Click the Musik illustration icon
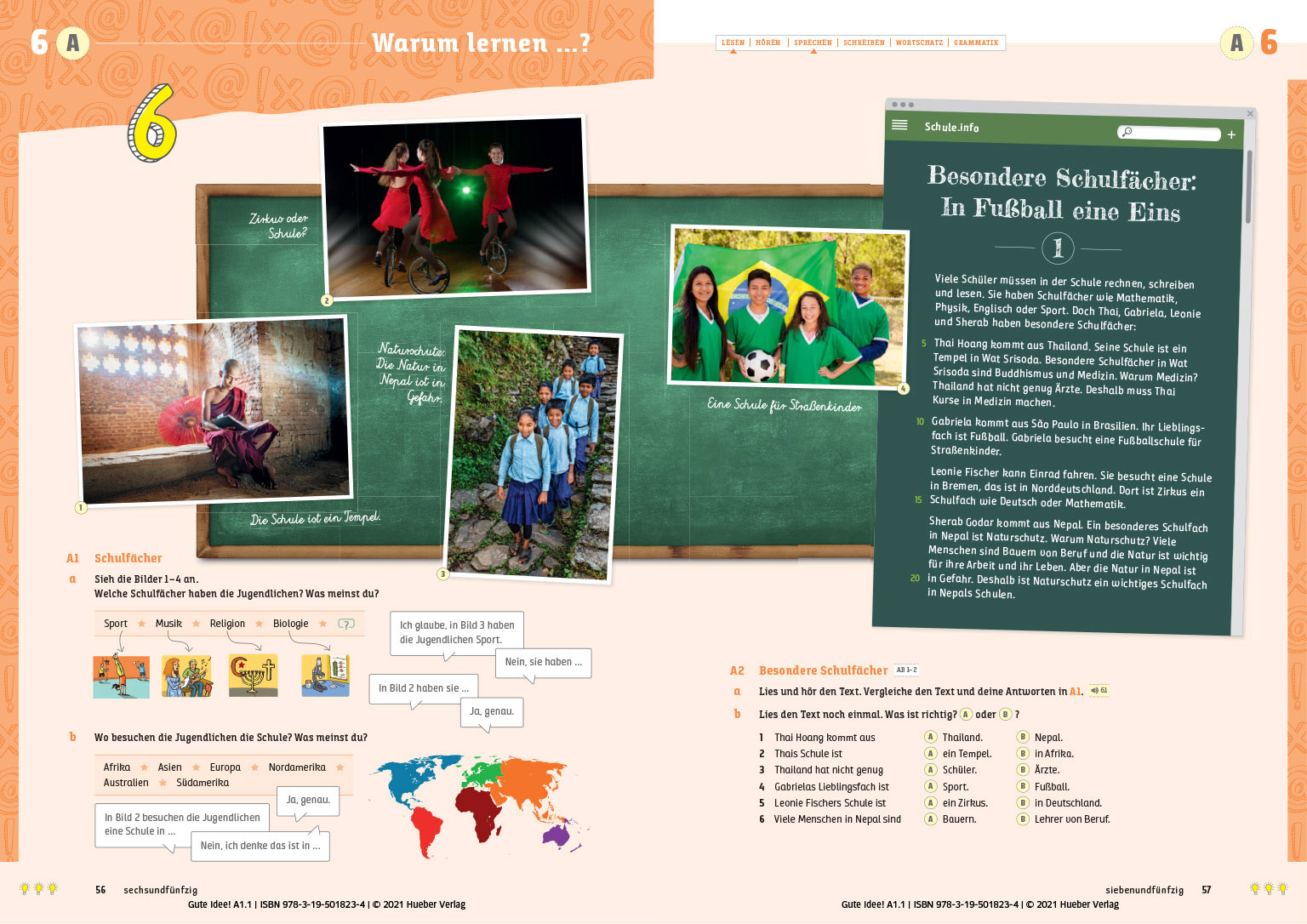Screen dimensions: 1307x924 [x=186, y=676]
